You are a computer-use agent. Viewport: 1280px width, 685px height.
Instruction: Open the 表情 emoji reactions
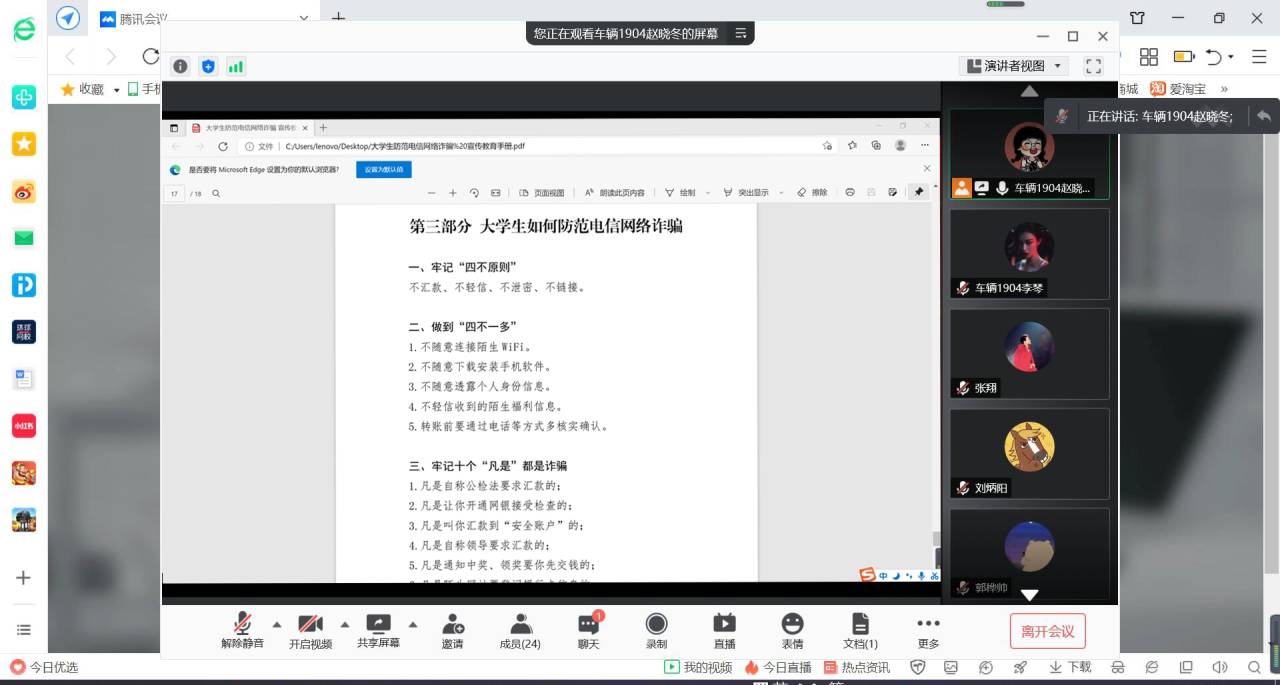click(x=792, y=630)
